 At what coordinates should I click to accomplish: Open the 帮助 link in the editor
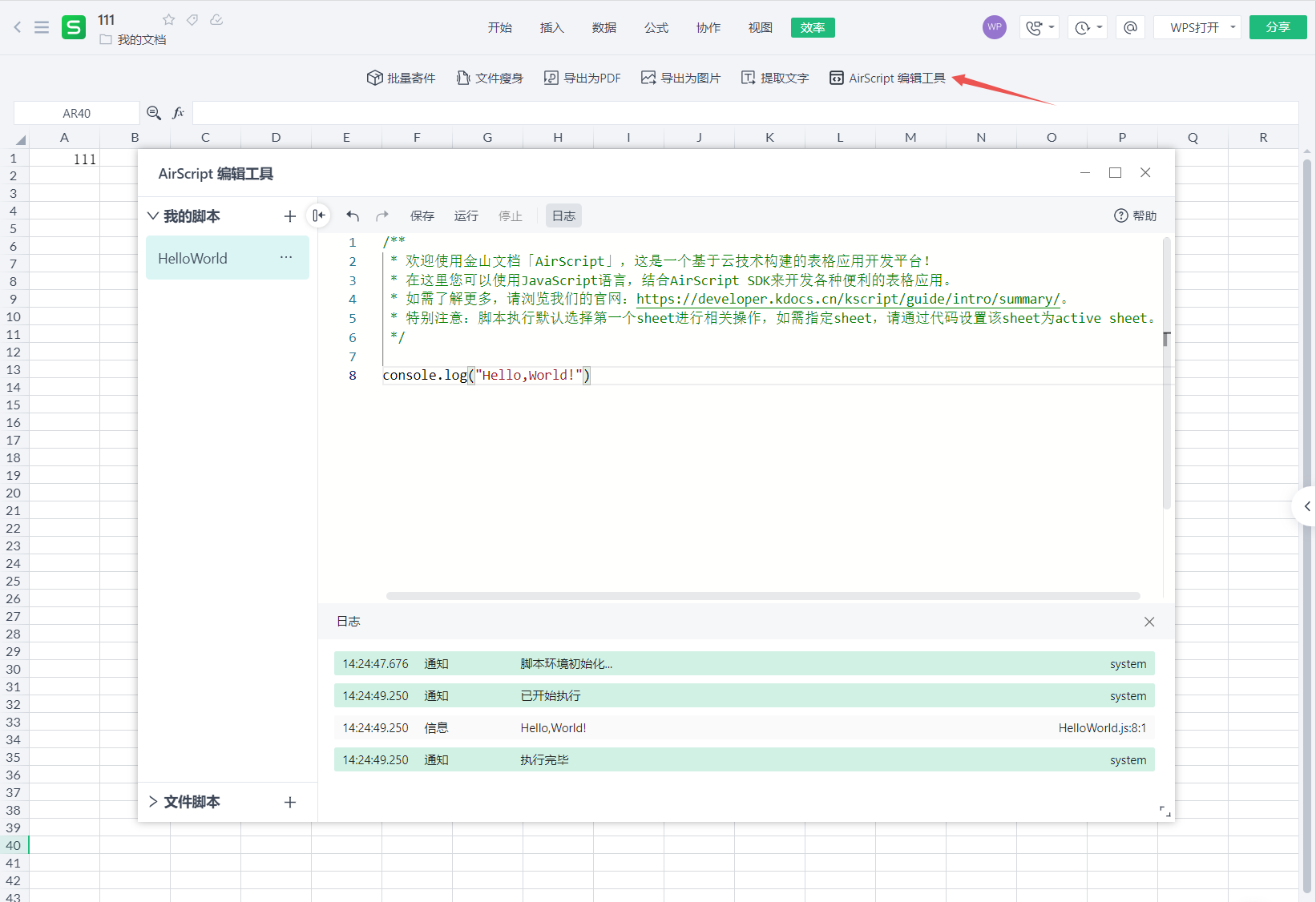point(1135,215)
